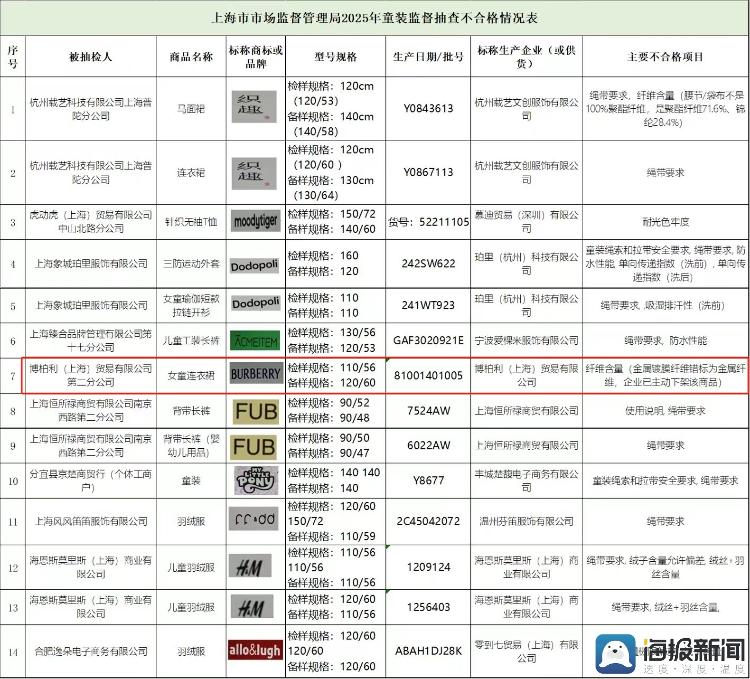Select batch number 241WT923
750x679 pixels.
point(428,305)
